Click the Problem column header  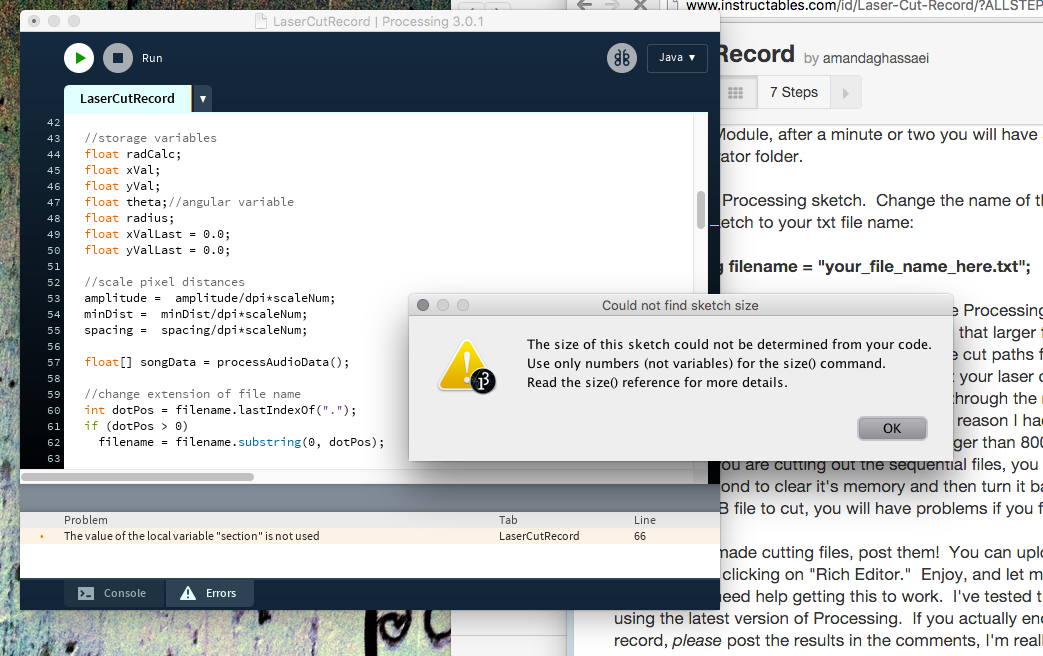pos(86,520)
